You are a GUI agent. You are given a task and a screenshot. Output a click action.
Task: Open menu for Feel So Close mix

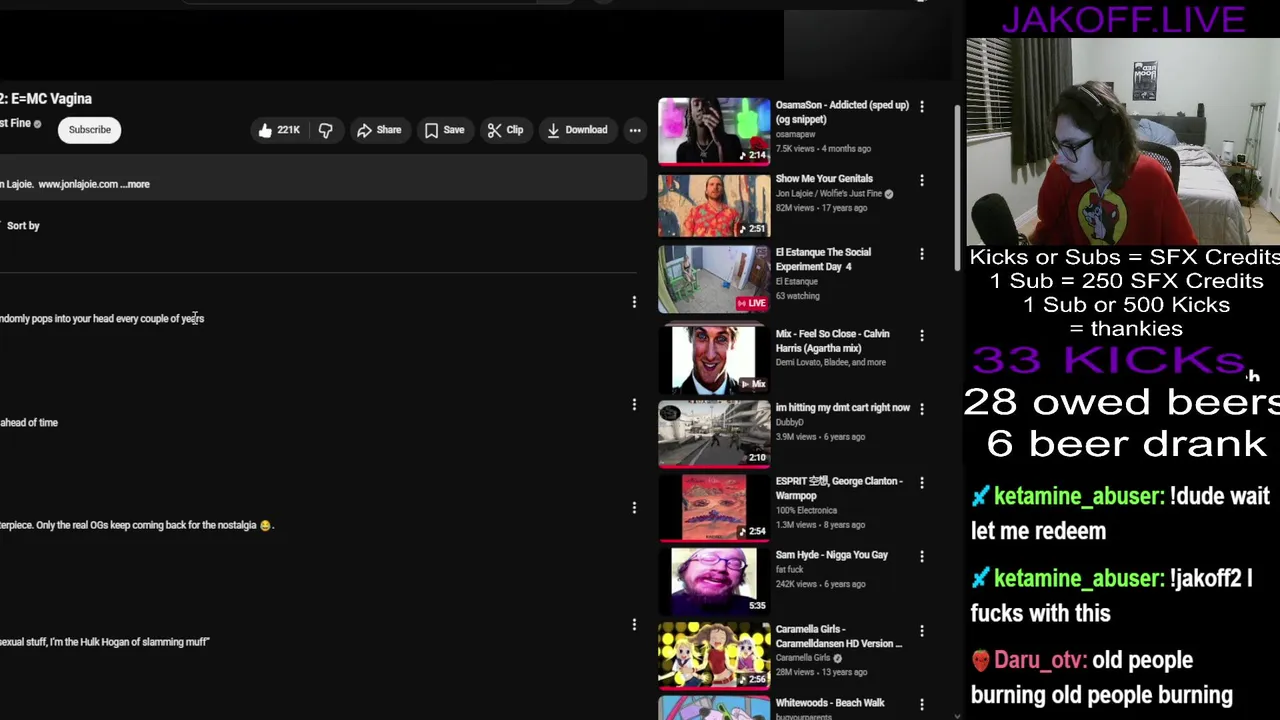tap(922, 335)
